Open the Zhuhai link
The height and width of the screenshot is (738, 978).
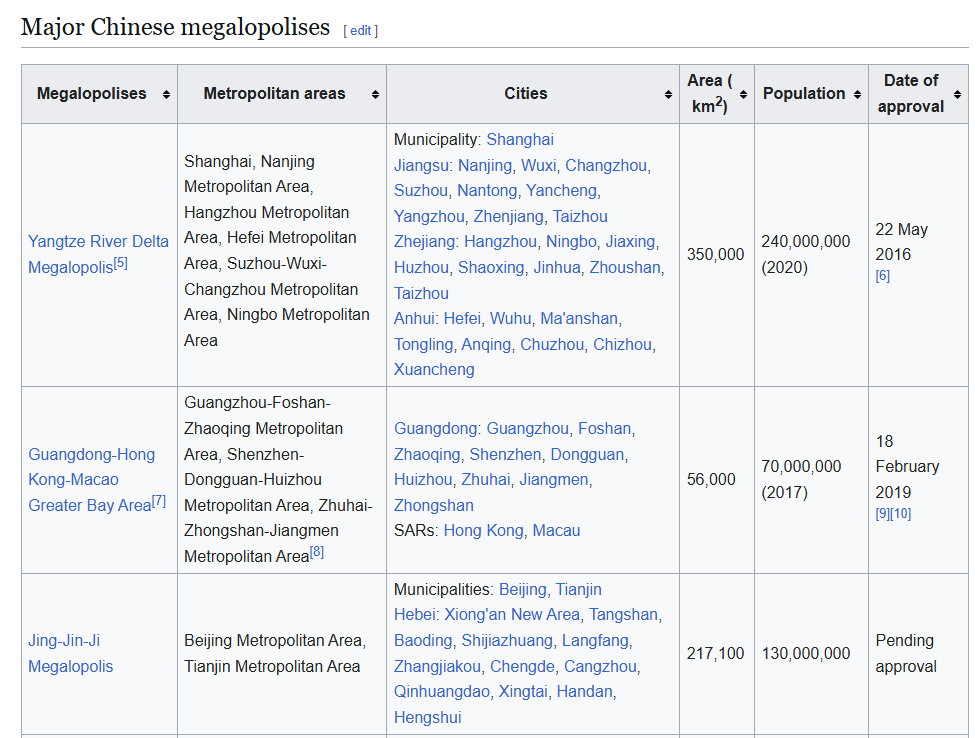pyautogui.click(x=486, y=479)
